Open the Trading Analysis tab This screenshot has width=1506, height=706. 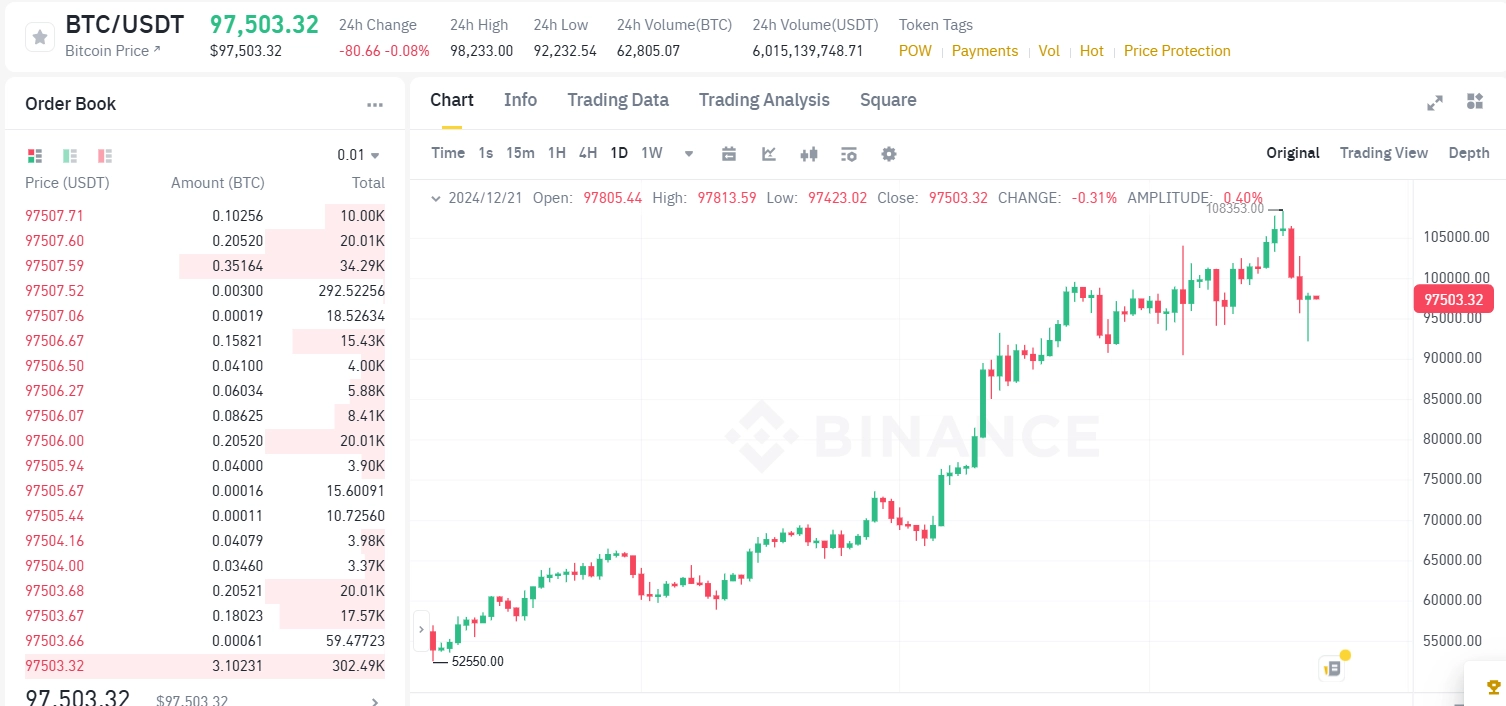pos(764,100)
